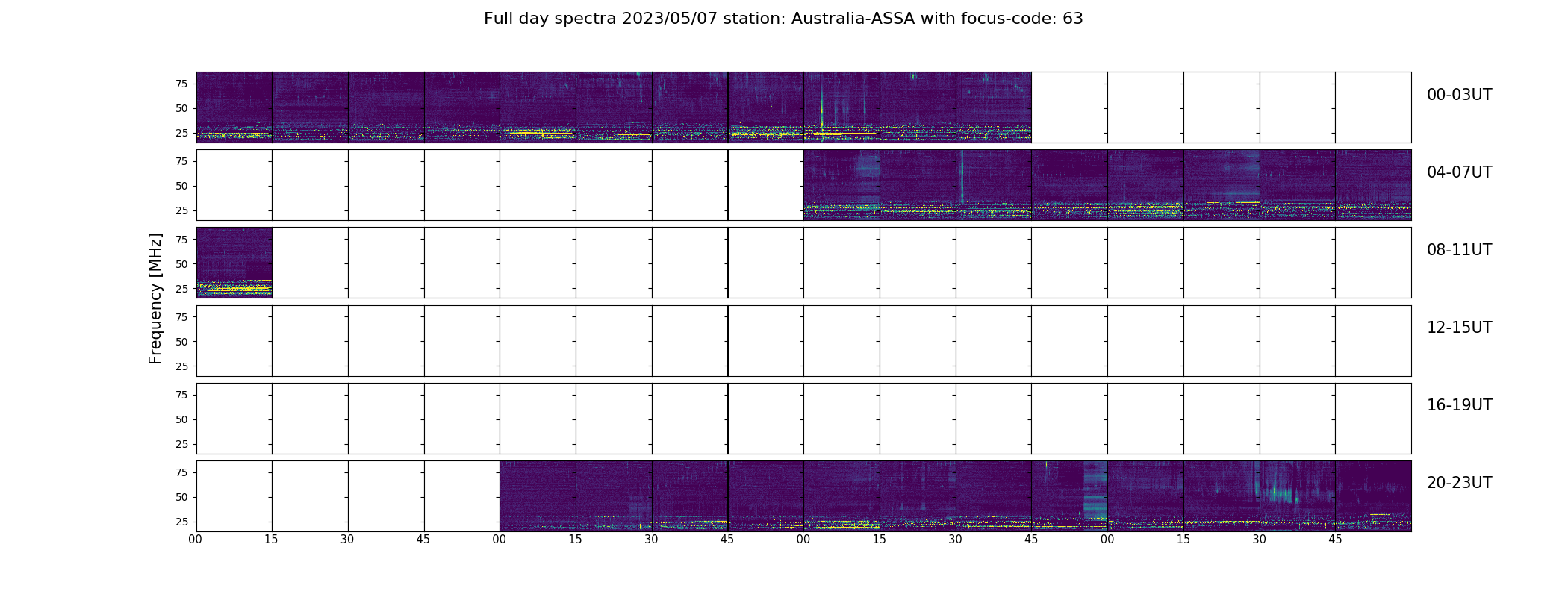This screenshot has height=597, width=1568.
Task: Open the 07:15-07:30 UT spectrogram panel
Action: click(x=1222, y=185)
